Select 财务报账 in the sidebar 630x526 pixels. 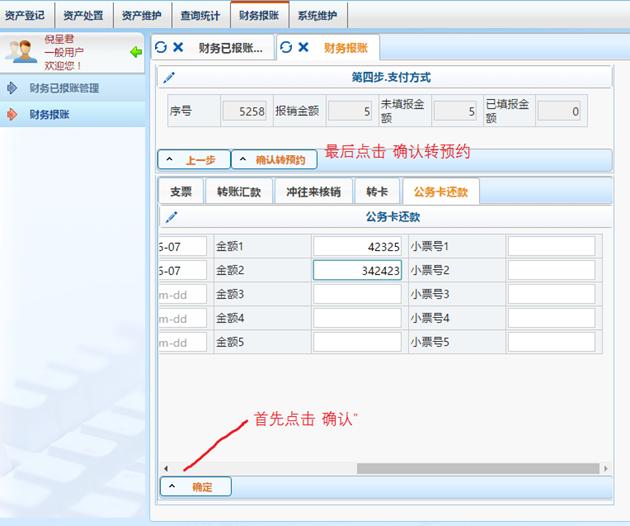pos(50,115)
